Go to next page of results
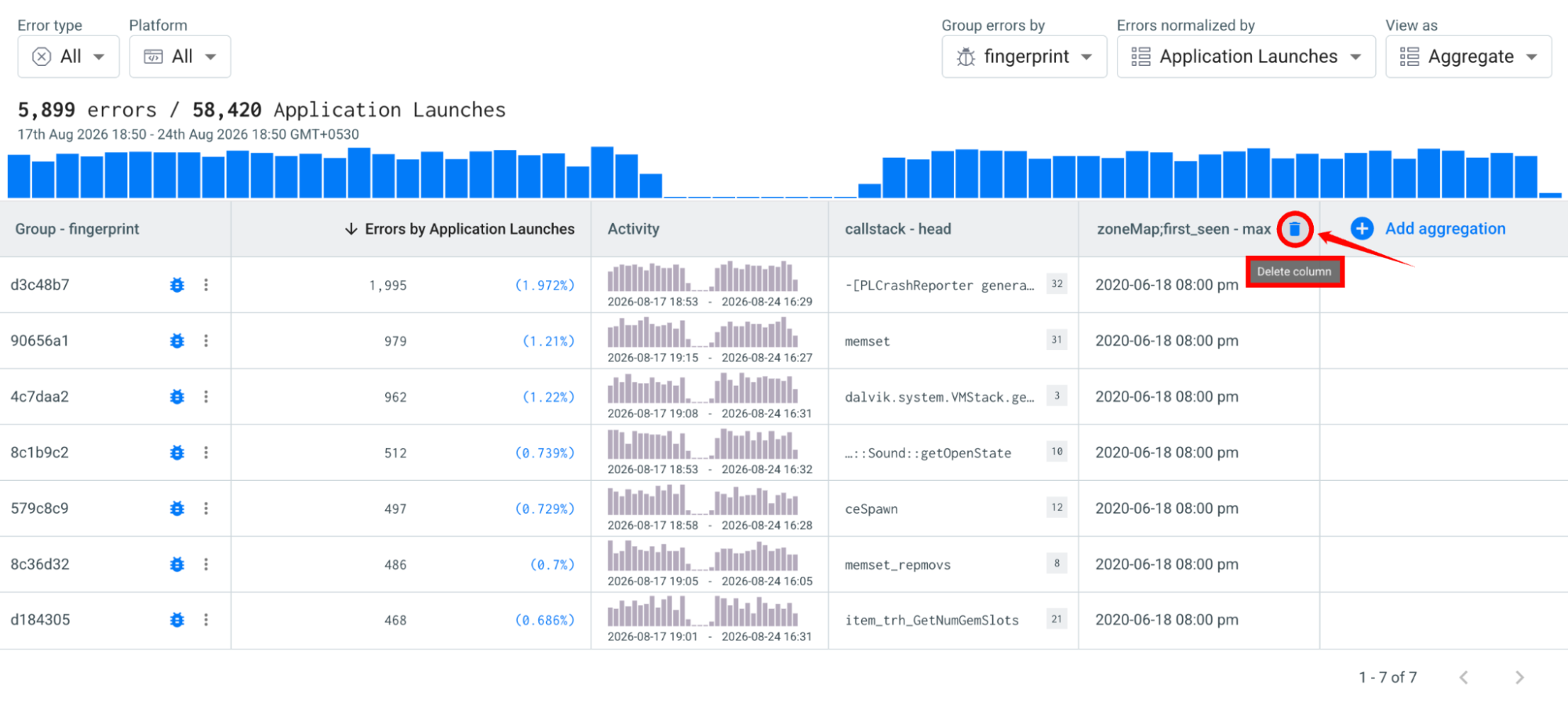 point(1519,677)
